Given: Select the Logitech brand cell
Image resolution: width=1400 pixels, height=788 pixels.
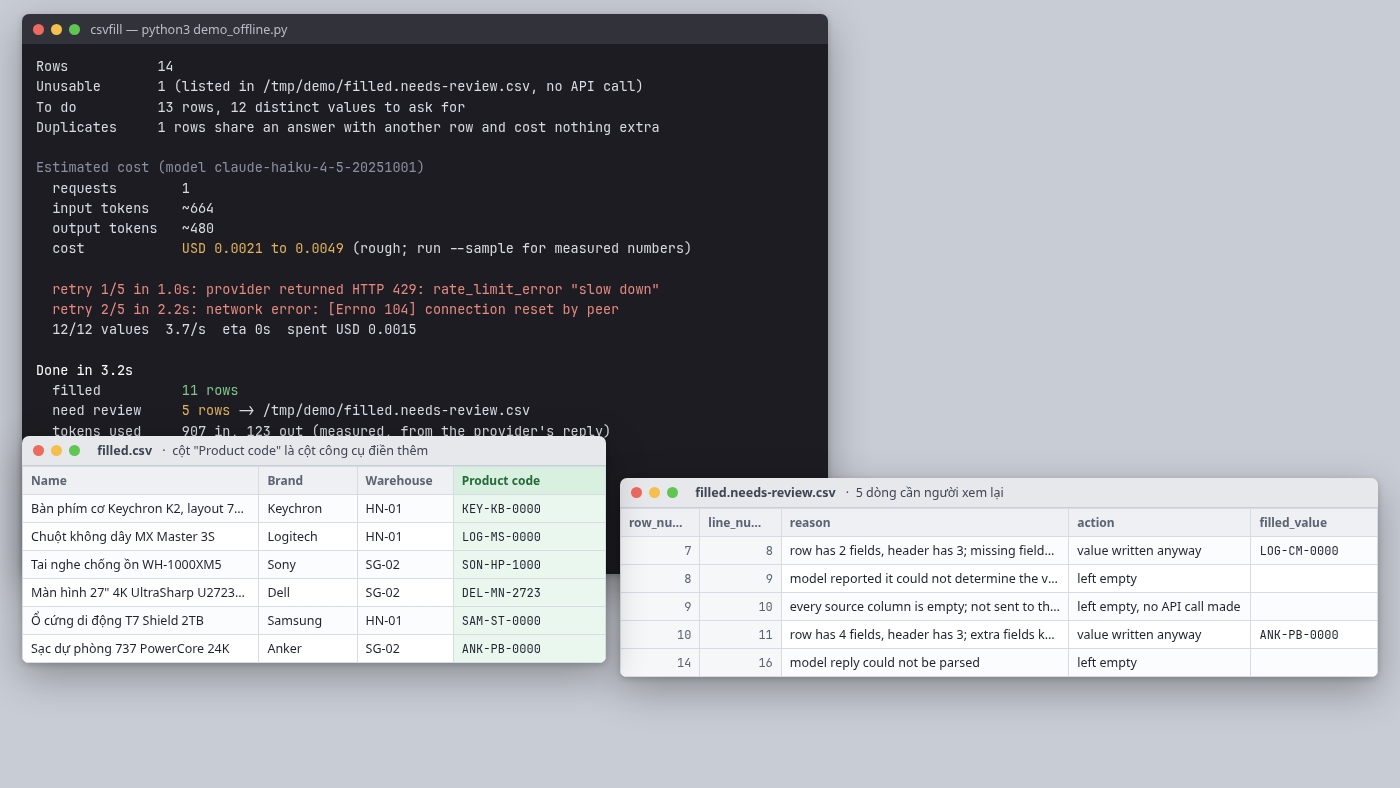Looking at the screenshot, I should tap(308, 537).
